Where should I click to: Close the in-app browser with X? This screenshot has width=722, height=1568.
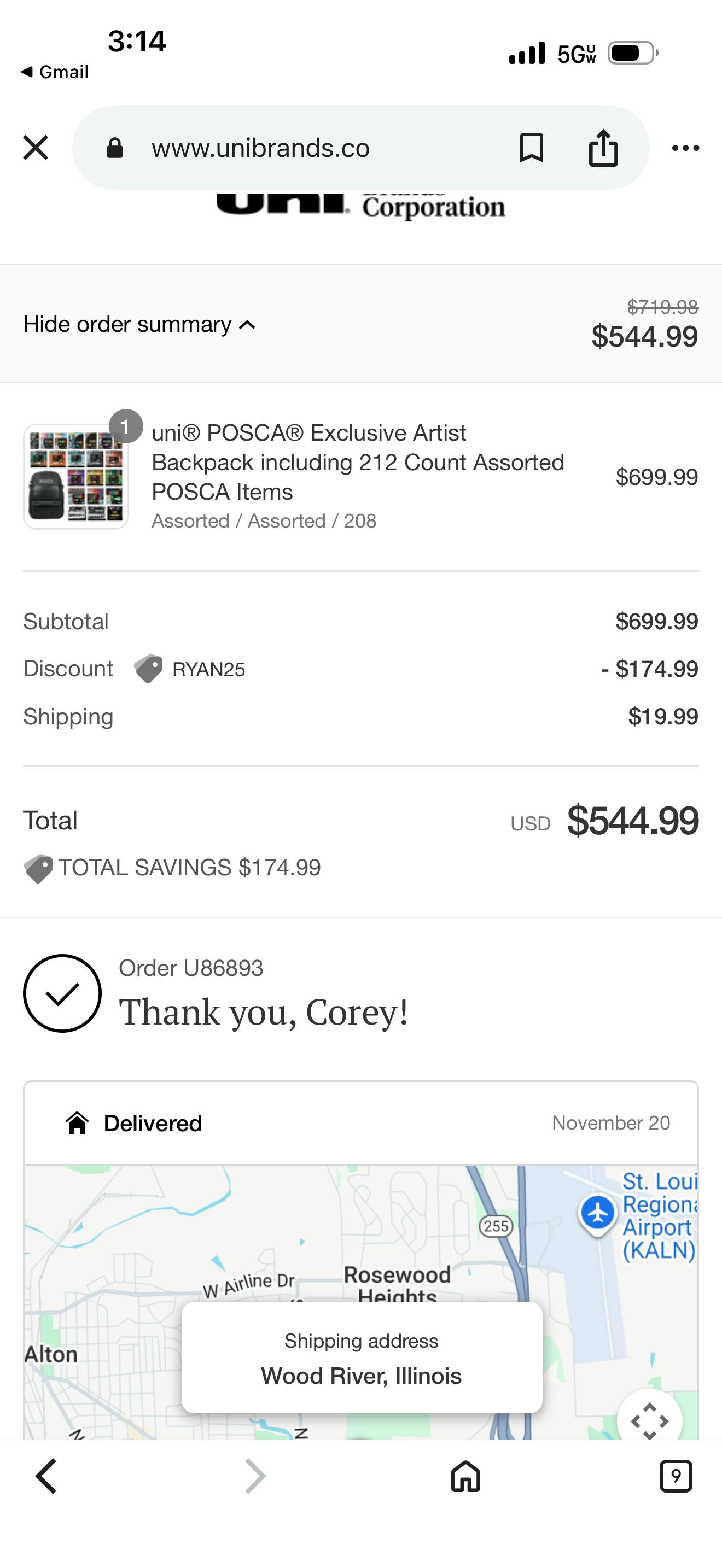tap(36, 148)
